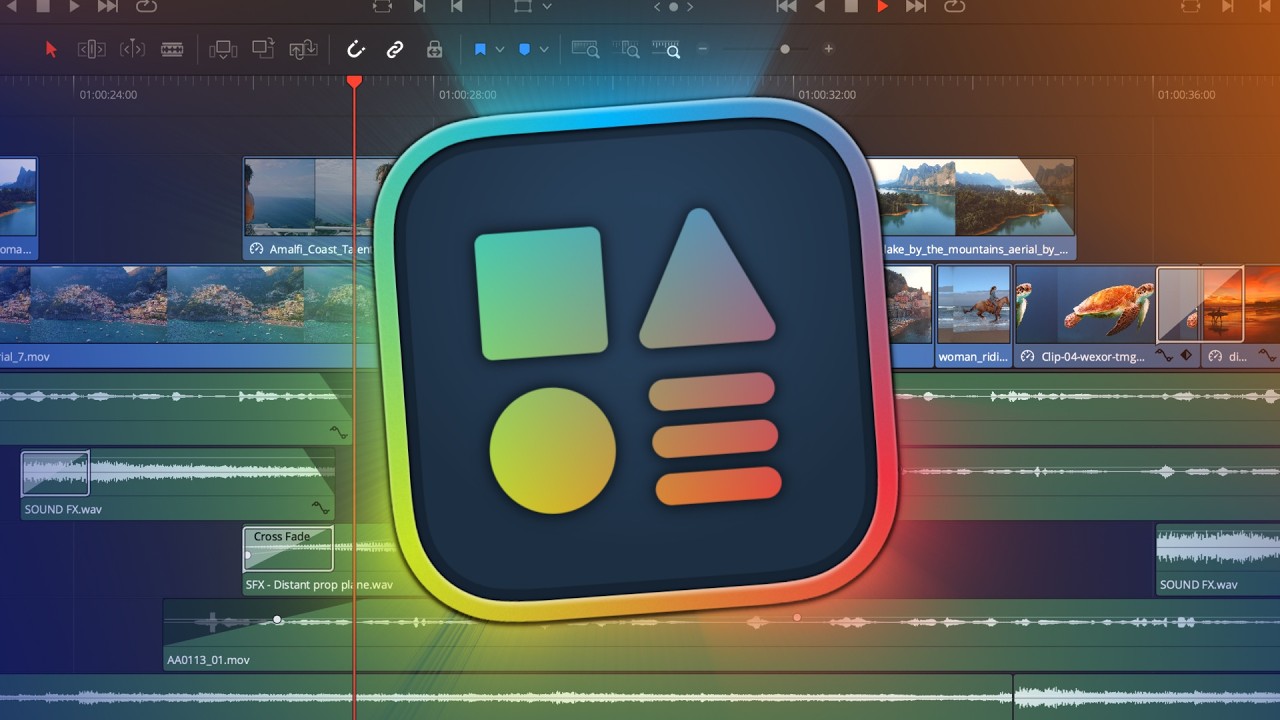1280x720 pixels.
Task: Select the sunset transition between last clips
Action: pos(1200,303)
